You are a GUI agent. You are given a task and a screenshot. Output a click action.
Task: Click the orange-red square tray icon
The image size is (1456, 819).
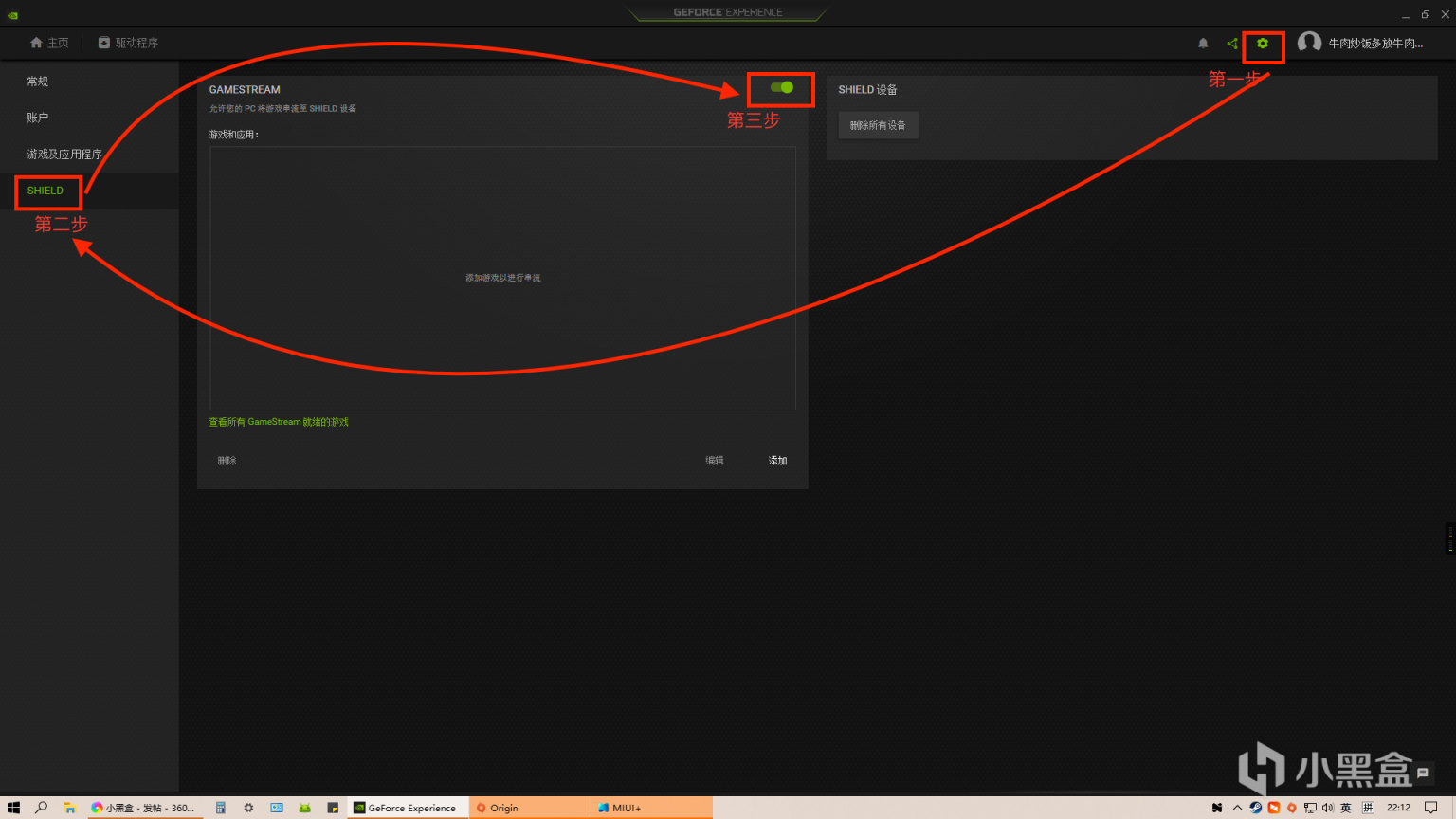(x=1273, y=808)
